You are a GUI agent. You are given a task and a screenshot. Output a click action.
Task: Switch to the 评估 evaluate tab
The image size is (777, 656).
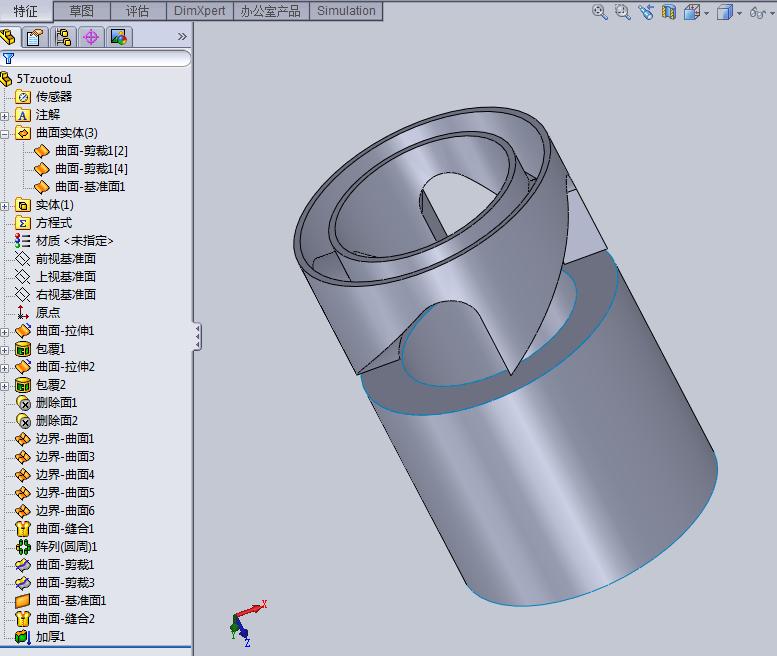click(x=138, y=10)
